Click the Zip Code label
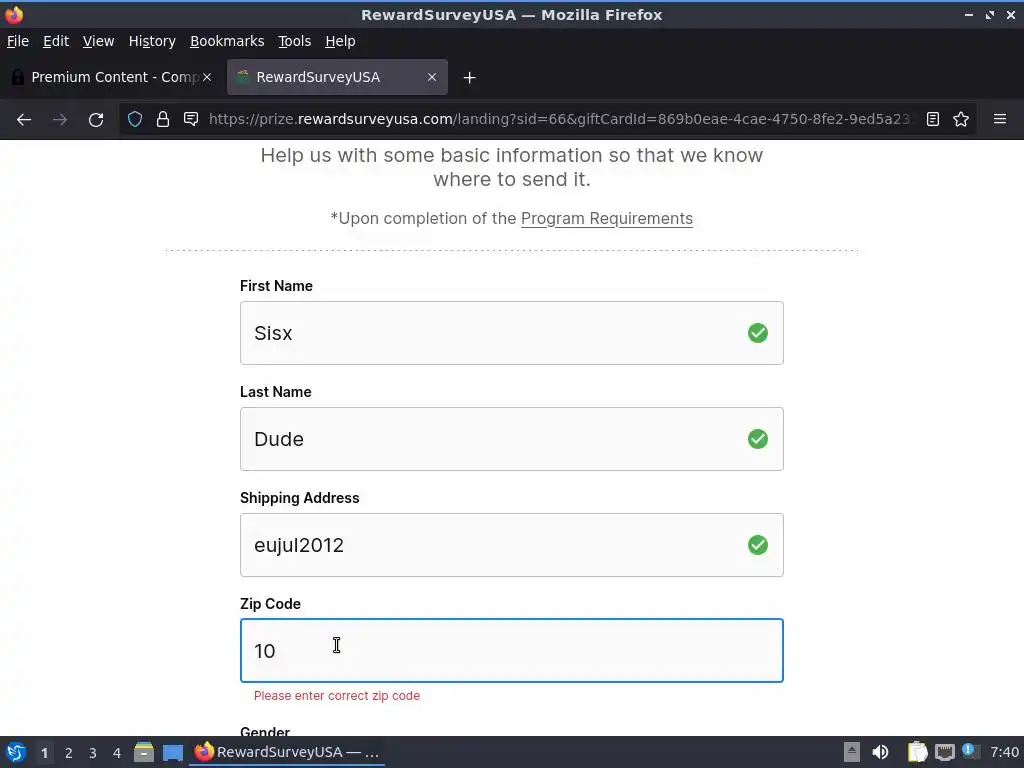 coord(270,604)
